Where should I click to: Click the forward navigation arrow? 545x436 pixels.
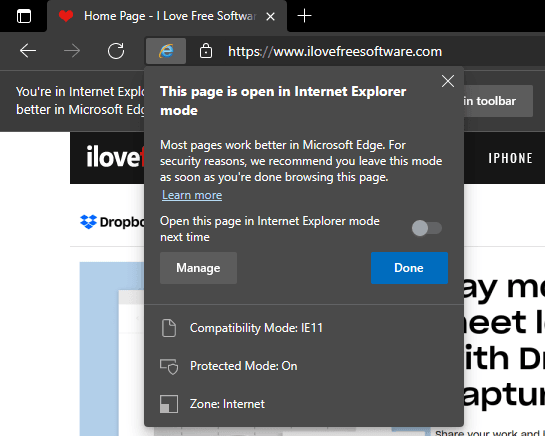[72, 51]
